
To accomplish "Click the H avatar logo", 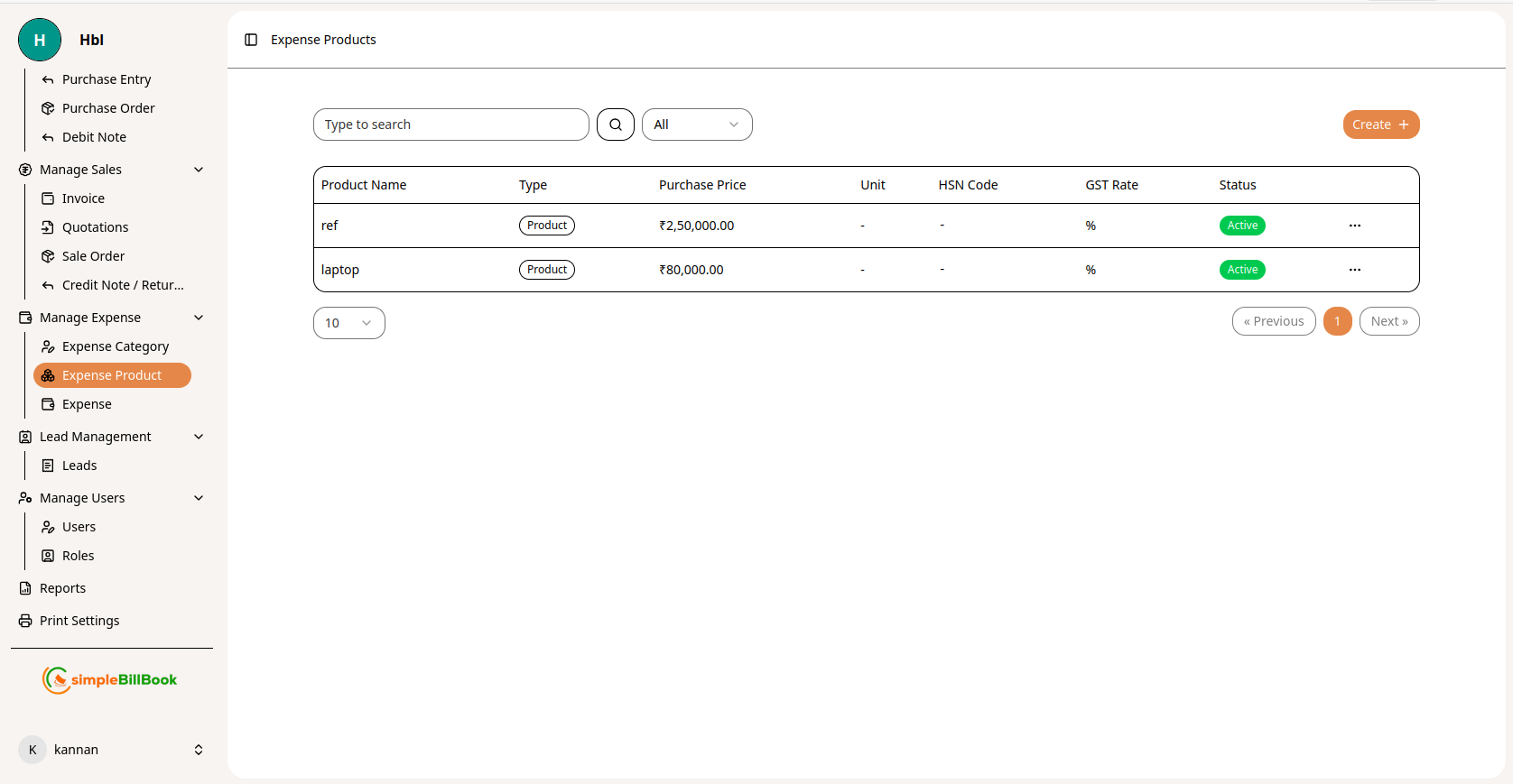I will (40, 40).
